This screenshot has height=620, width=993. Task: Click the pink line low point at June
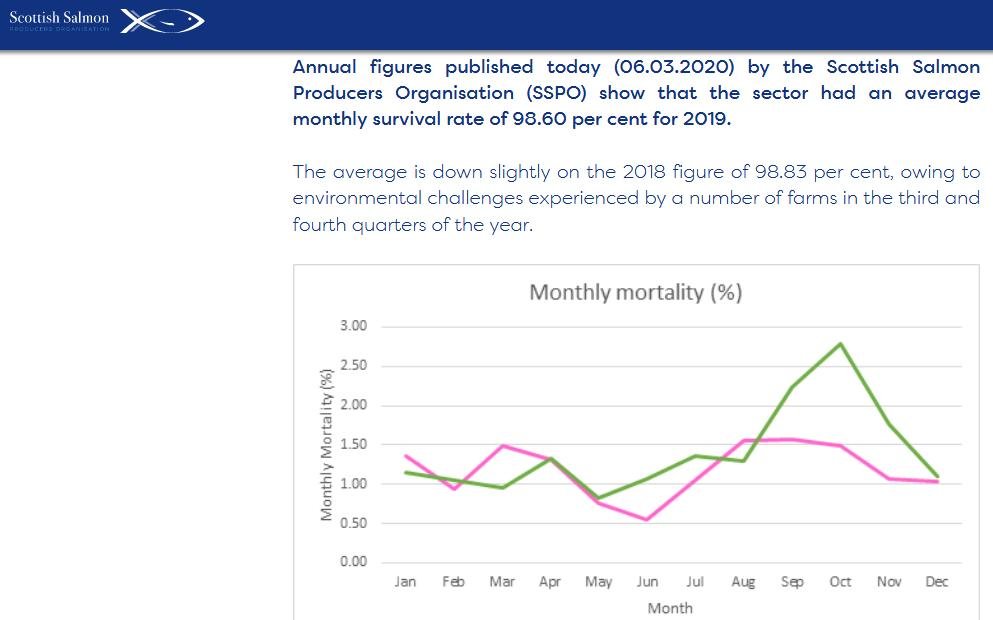click(646, 519)
